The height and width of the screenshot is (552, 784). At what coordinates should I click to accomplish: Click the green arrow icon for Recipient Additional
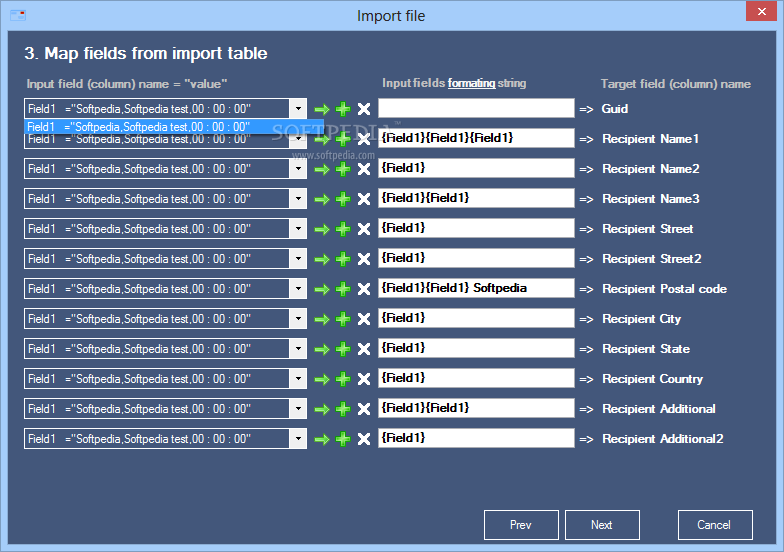(322, 409)
